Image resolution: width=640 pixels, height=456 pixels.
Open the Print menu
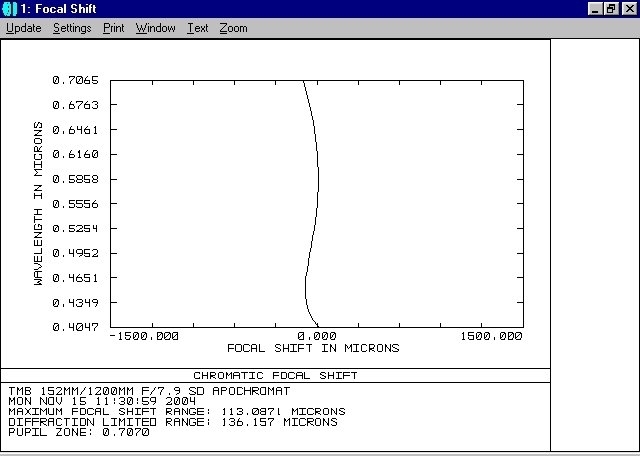click(114, 28)
